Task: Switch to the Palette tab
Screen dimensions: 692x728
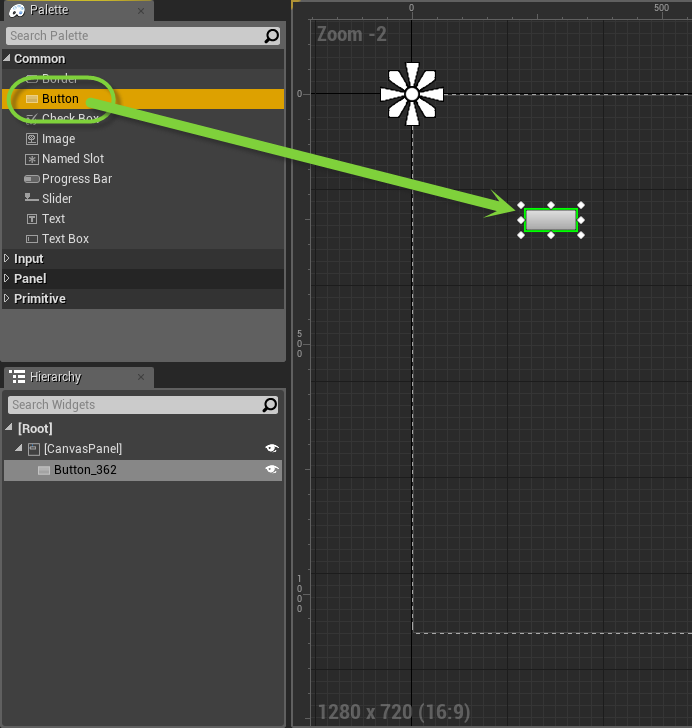Action: pyautogui.click(x=79, y=10)
